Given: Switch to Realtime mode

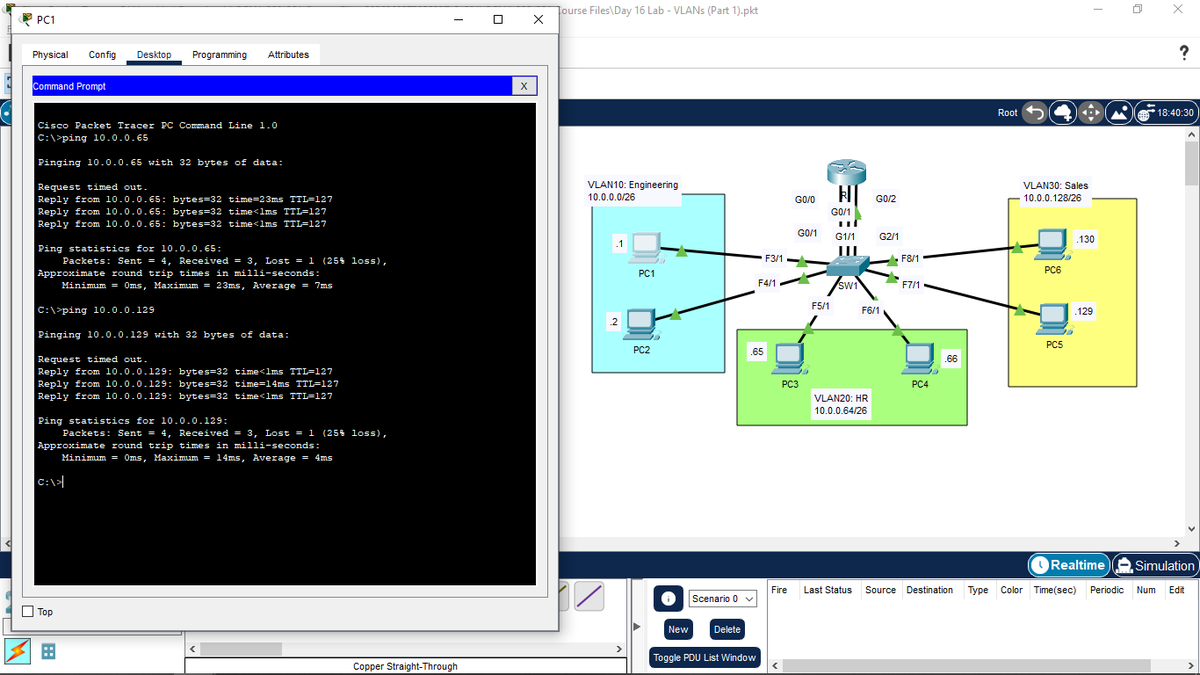Looking at the screenshot, I should click(1069, 565).
